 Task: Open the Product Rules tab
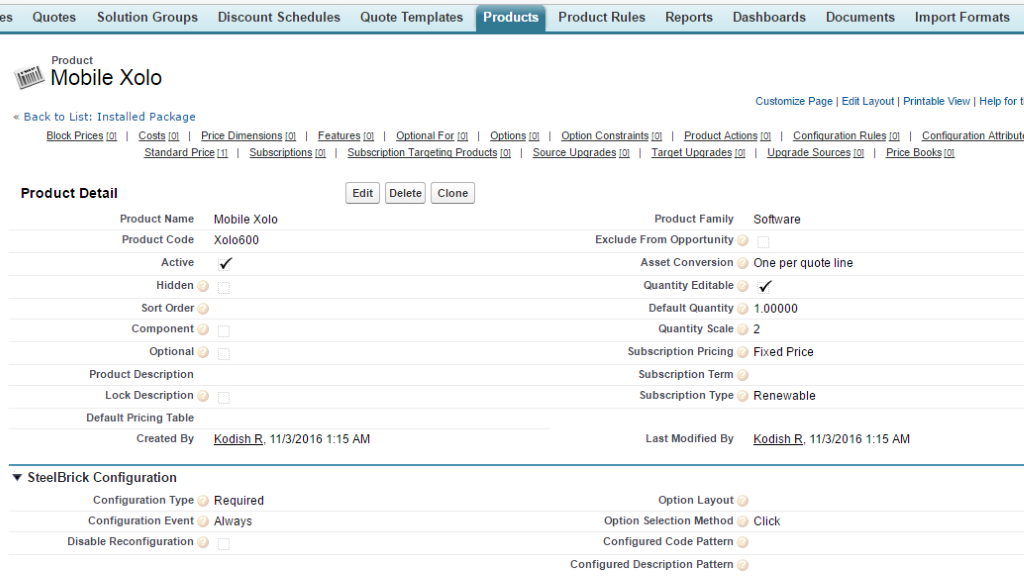tap(601, 17)
